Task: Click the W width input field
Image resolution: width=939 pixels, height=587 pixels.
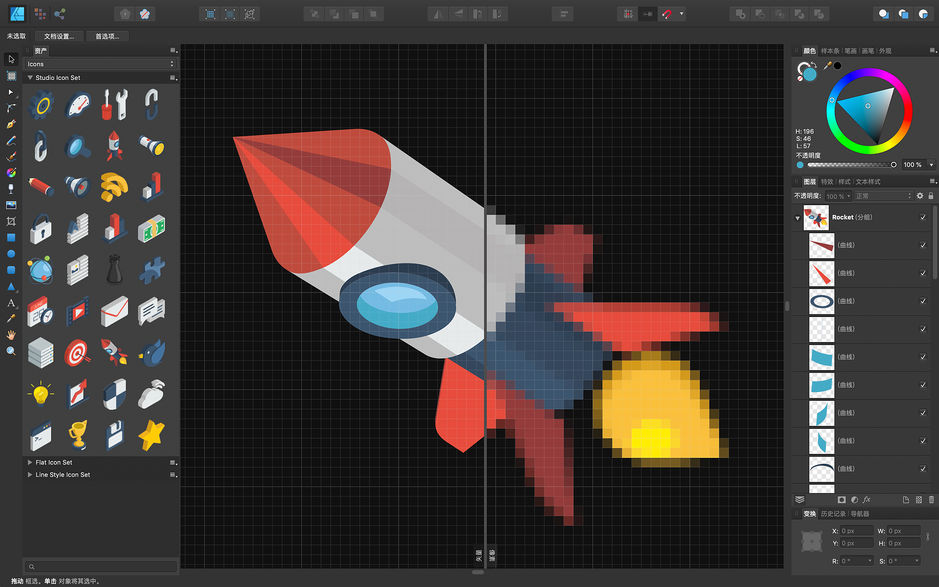Action: coord(904,531)
